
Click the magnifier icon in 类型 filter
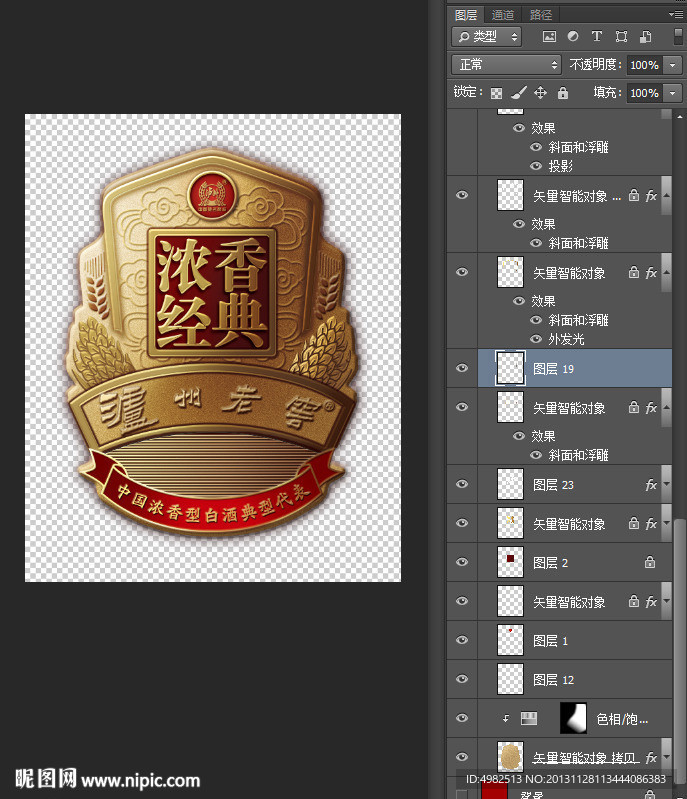coord(464,37)
